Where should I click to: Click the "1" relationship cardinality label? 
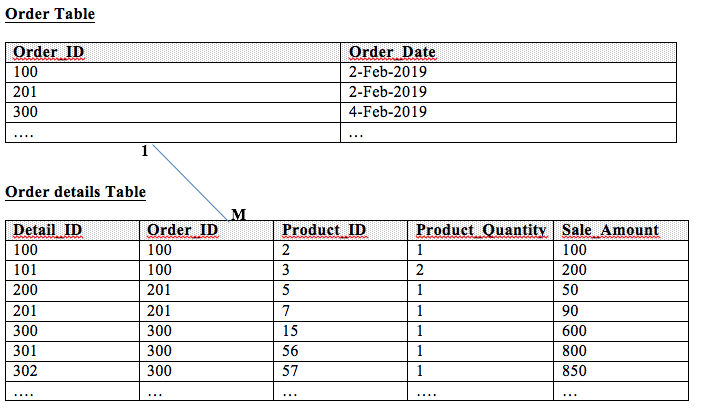(145, 151)
